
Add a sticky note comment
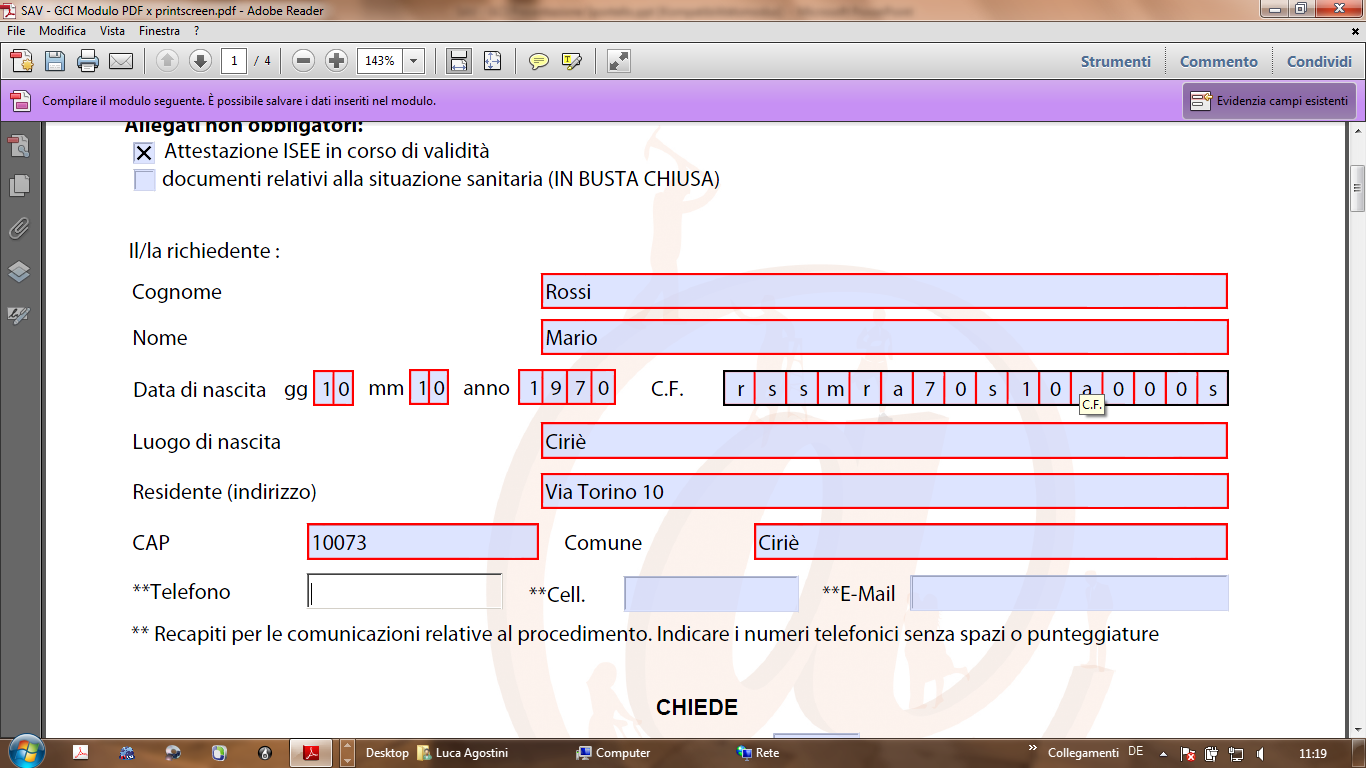point(539,61)
